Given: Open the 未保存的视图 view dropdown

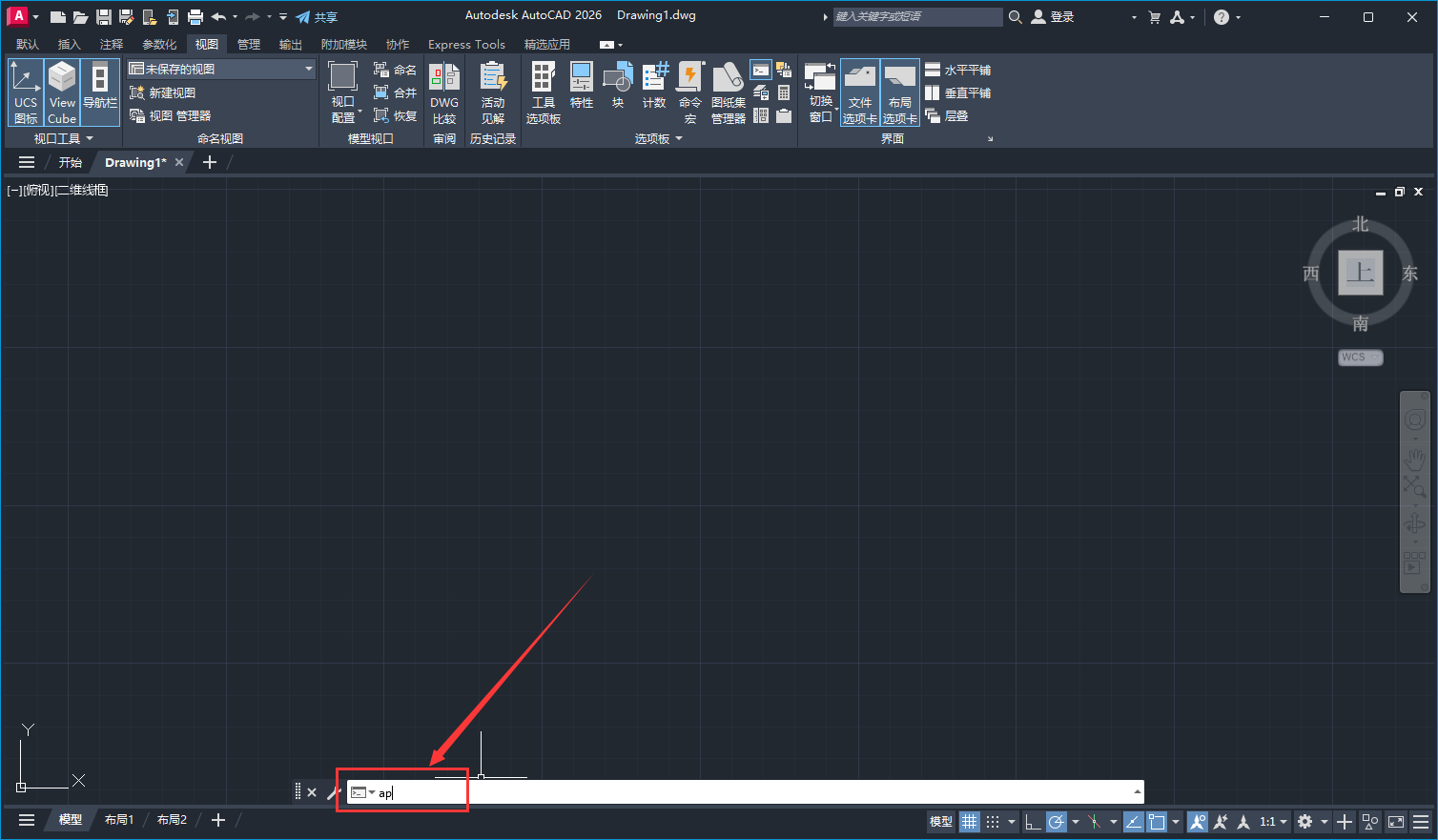Looking at the screenshot, I should (221, 69).
